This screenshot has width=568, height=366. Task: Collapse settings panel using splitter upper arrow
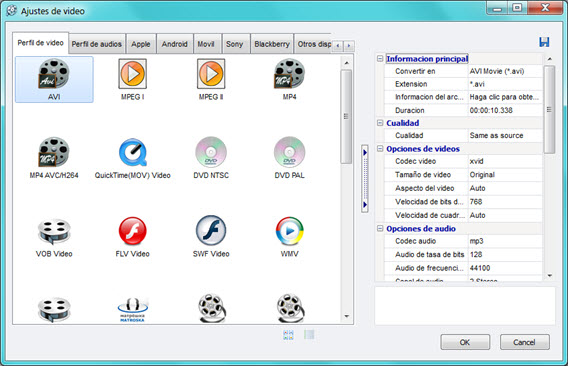(x=365, y=153)
